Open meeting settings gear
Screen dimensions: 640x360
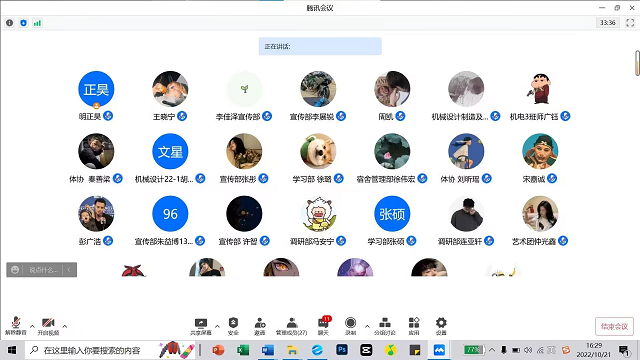(441, 327)
